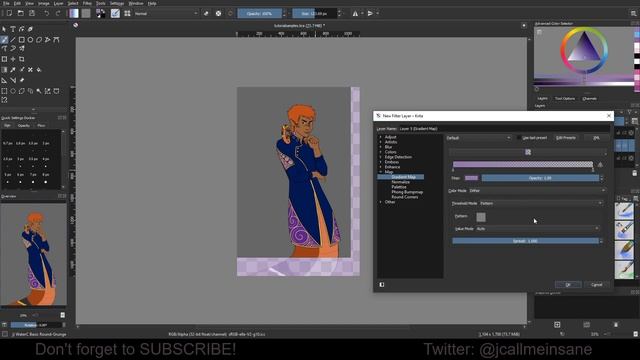Expand the Other filter category
Image resolution: width=640 pixels, height=360 pixels.
point(380,202)
